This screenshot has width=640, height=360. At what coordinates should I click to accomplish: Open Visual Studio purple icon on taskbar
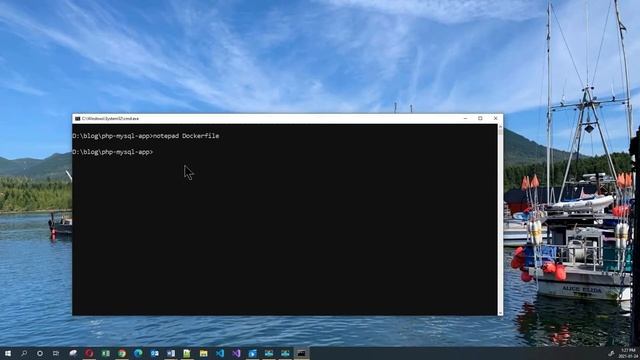click(x=236, y=353)
